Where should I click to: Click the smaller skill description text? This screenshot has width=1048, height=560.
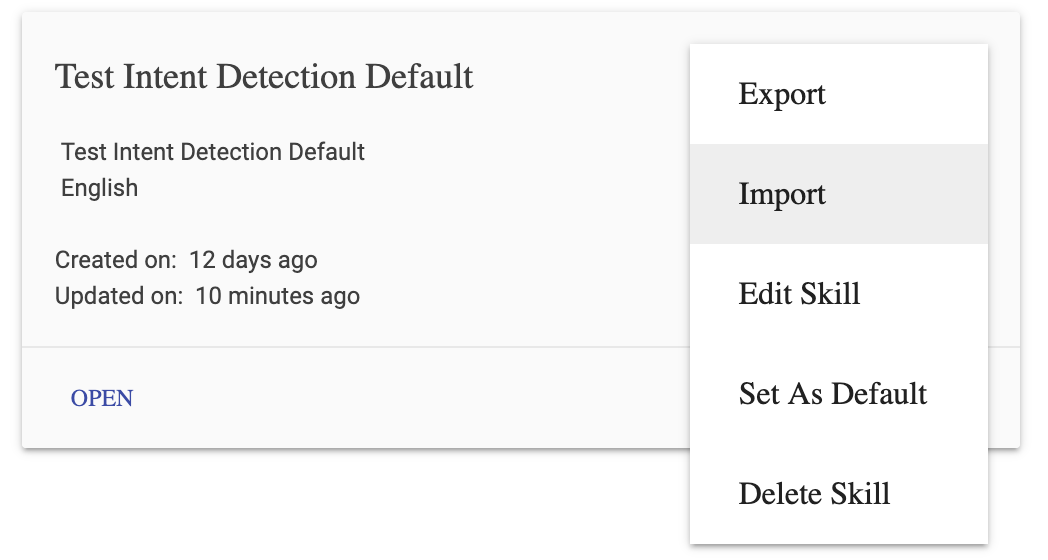tap(213, 152)
